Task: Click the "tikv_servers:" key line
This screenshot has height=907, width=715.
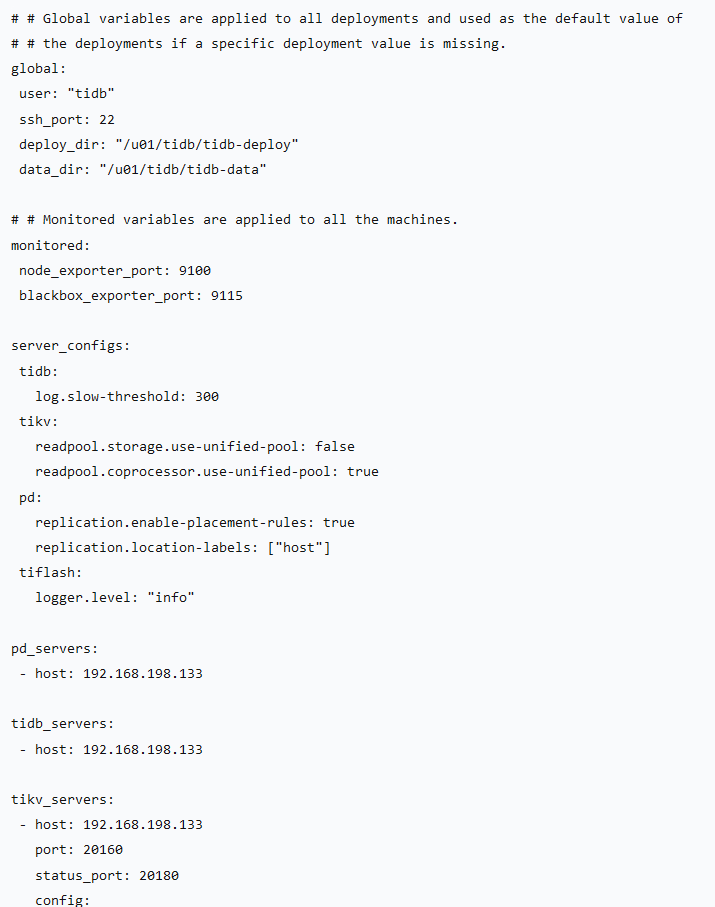Action: click(62, 799)
